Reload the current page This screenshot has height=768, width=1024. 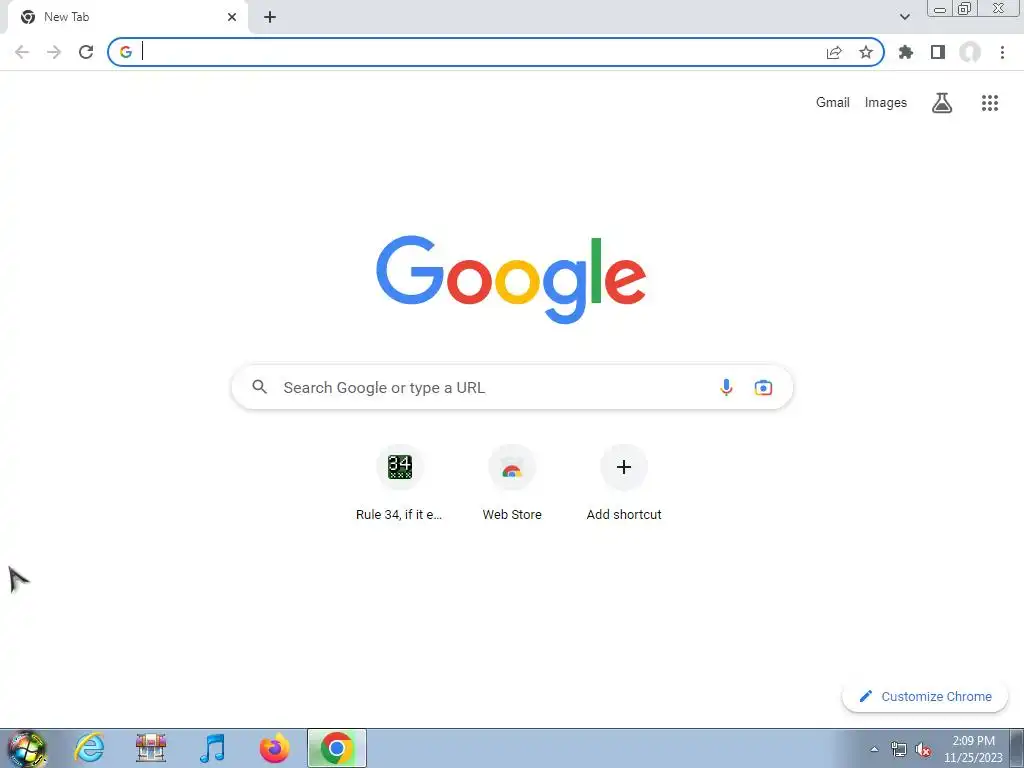86,52
